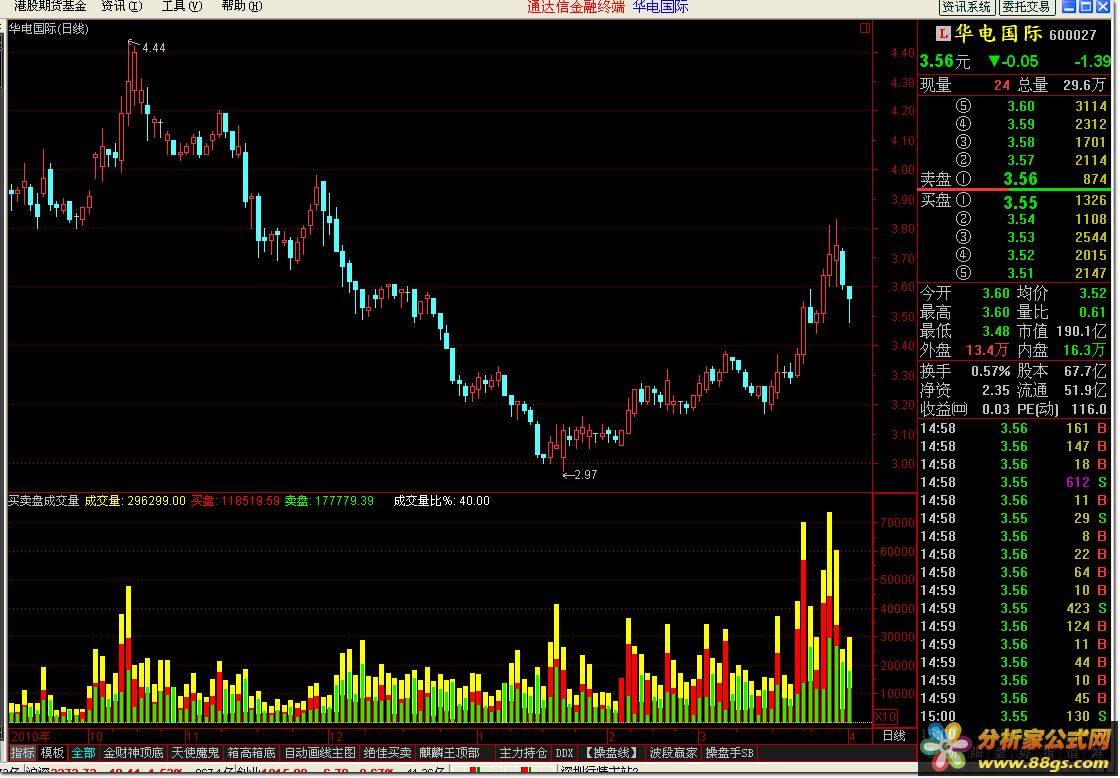Apply the 麒麟王顶部 indicator
Image resolution: width=1120 pixels, height=778 pixels.
[x=450, y=753]
